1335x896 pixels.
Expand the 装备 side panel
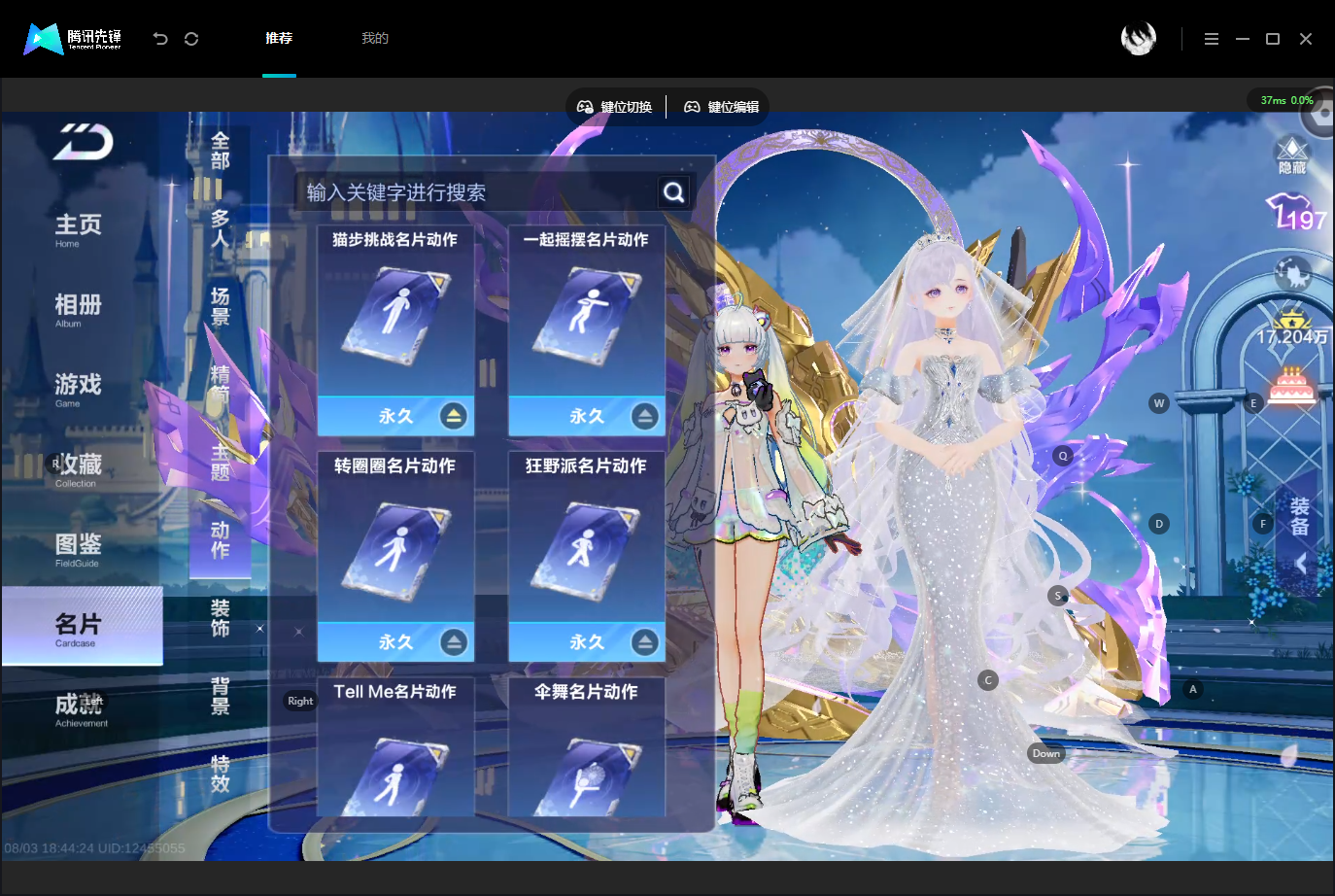[x=1300, y=516]
